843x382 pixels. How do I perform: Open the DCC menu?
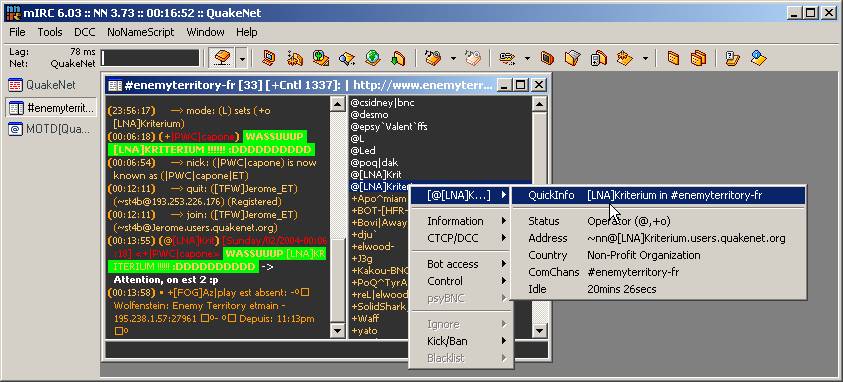[x=84, y=32]
